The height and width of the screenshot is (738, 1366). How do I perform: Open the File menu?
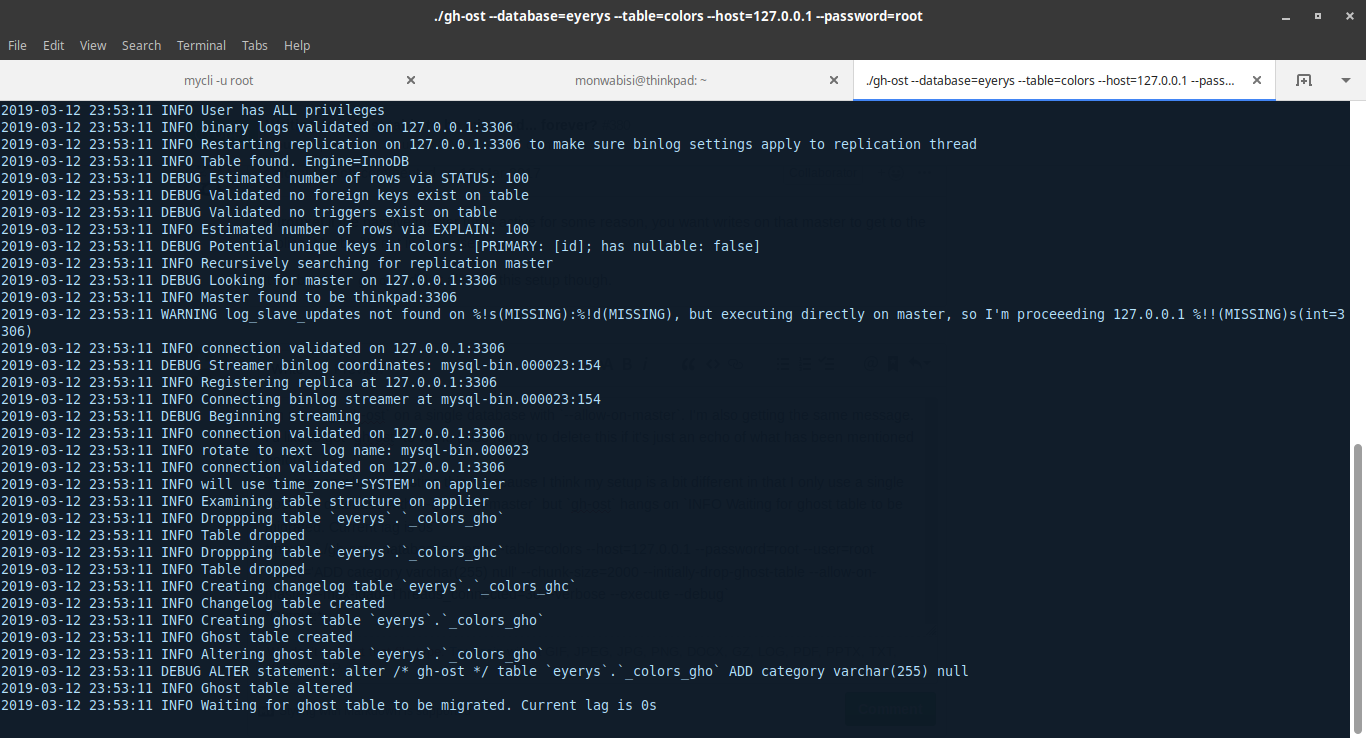[x=17, y=45]
